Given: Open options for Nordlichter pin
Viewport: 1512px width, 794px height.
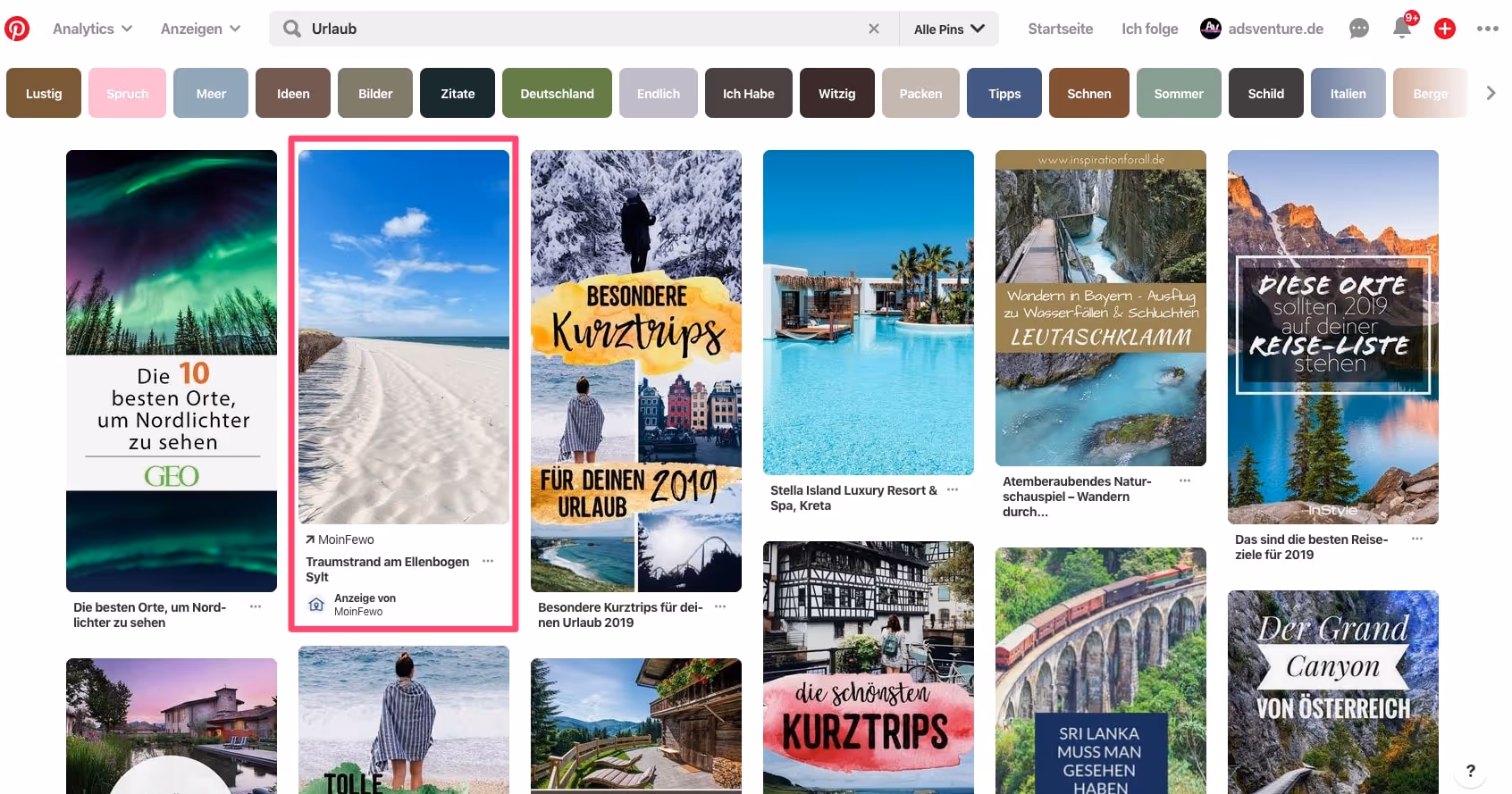Looking at the screenshot, I should click(x=256, y=606).
